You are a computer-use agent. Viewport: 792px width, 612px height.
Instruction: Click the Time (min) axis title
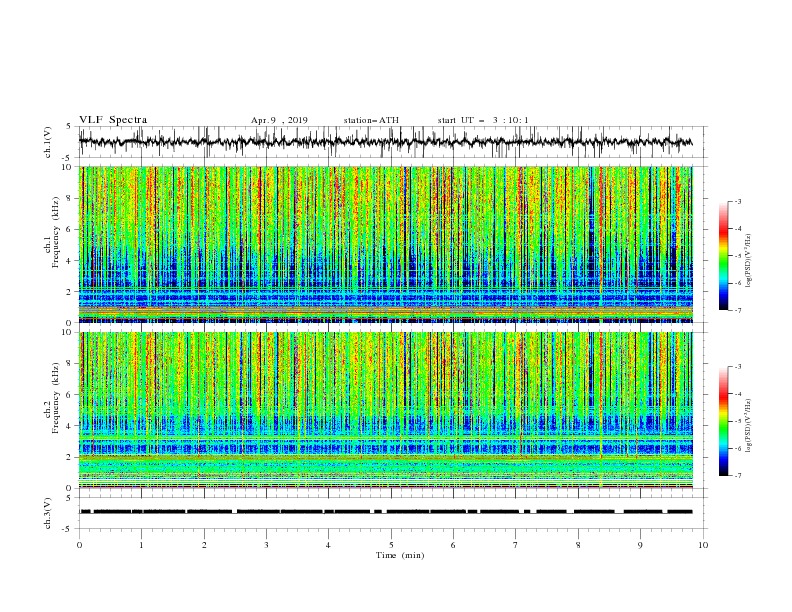coord(400,555)
